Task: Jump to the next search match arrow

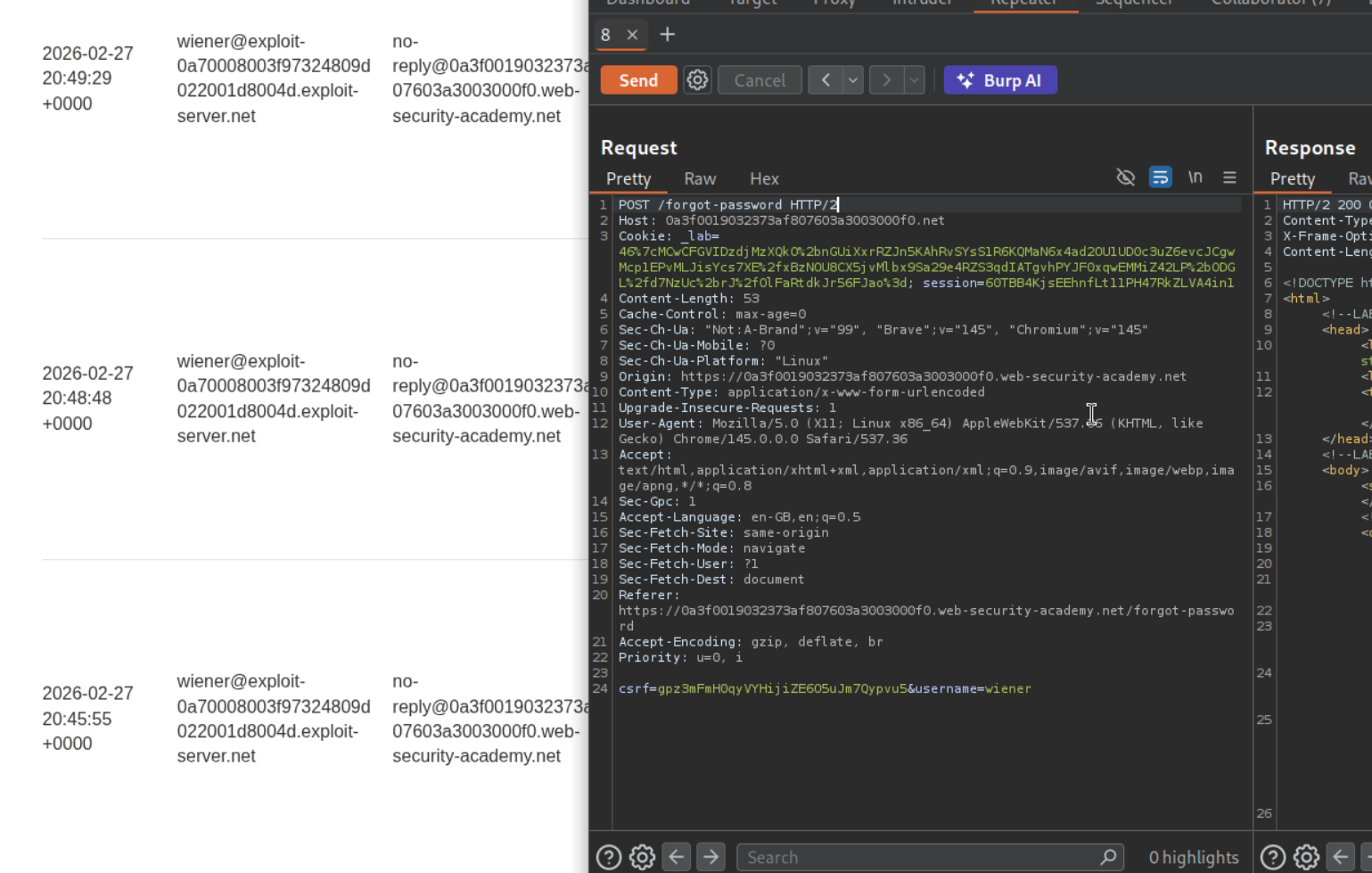Action: 711,857
